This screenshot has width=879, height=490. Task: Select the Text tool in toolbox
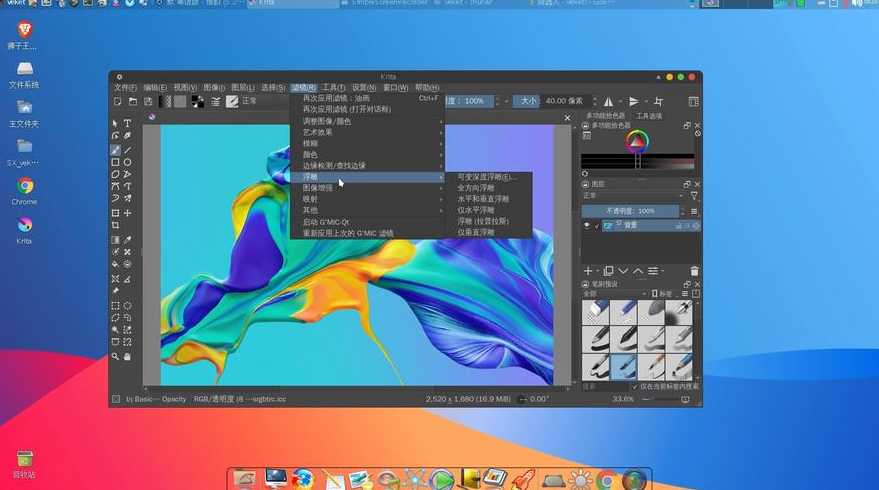click(128, 123)
